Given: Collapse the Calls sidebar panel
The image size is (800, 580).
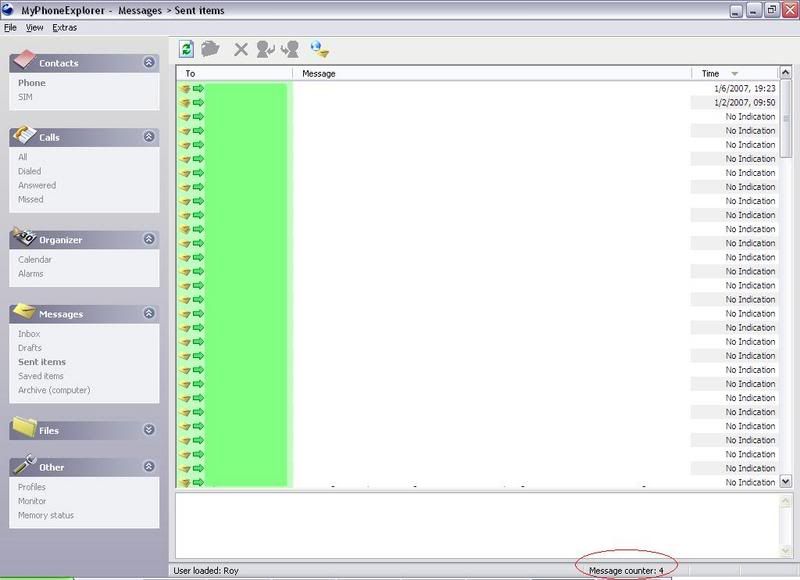Looking at the screenshot, I should click(x=149, y=137).
